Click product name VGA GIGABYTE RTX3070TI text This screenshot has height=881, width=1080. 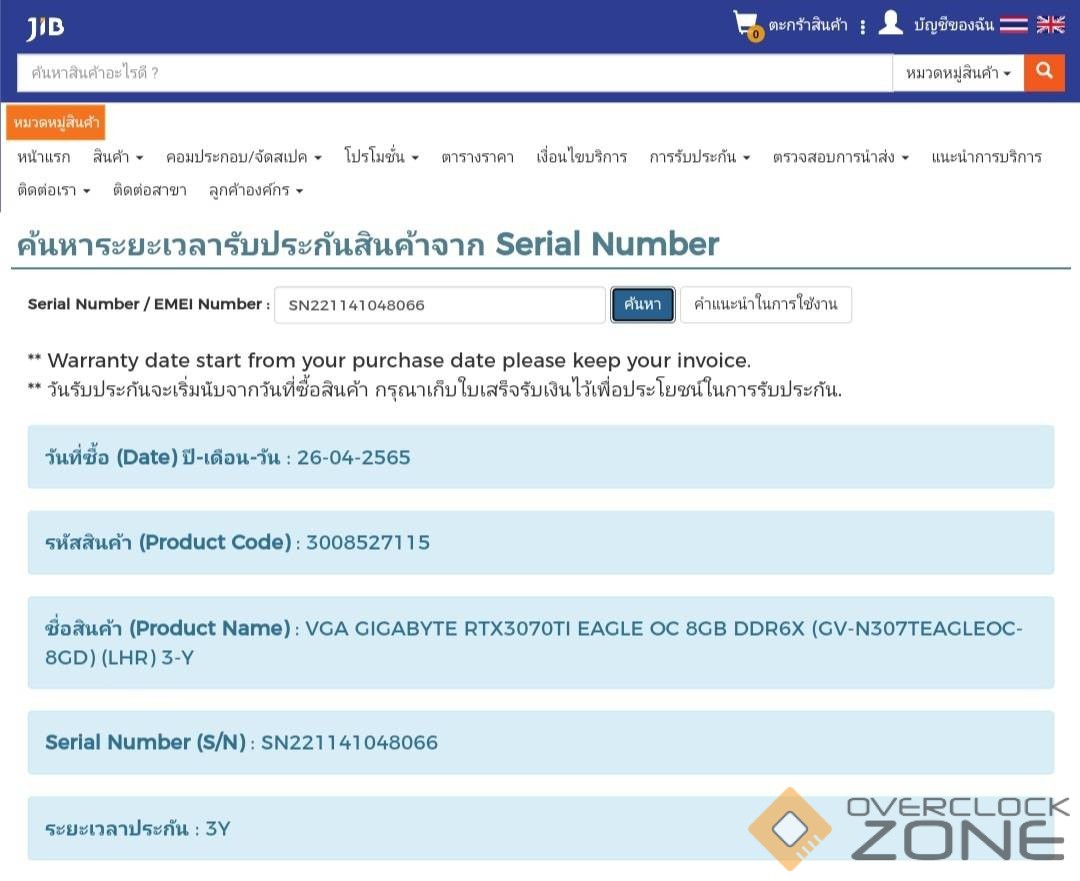coord(534,642)
